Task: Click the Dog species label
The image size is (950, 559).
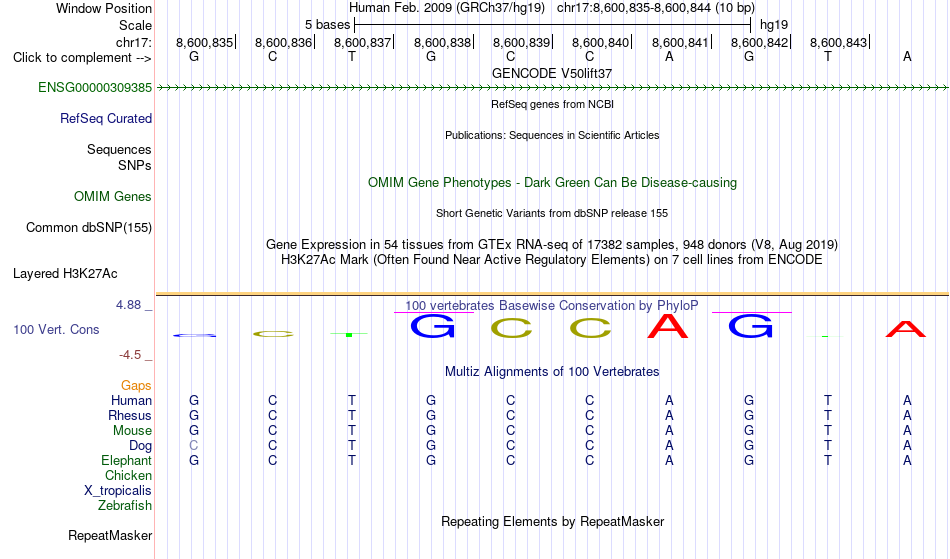Action: tap(141, 446)
